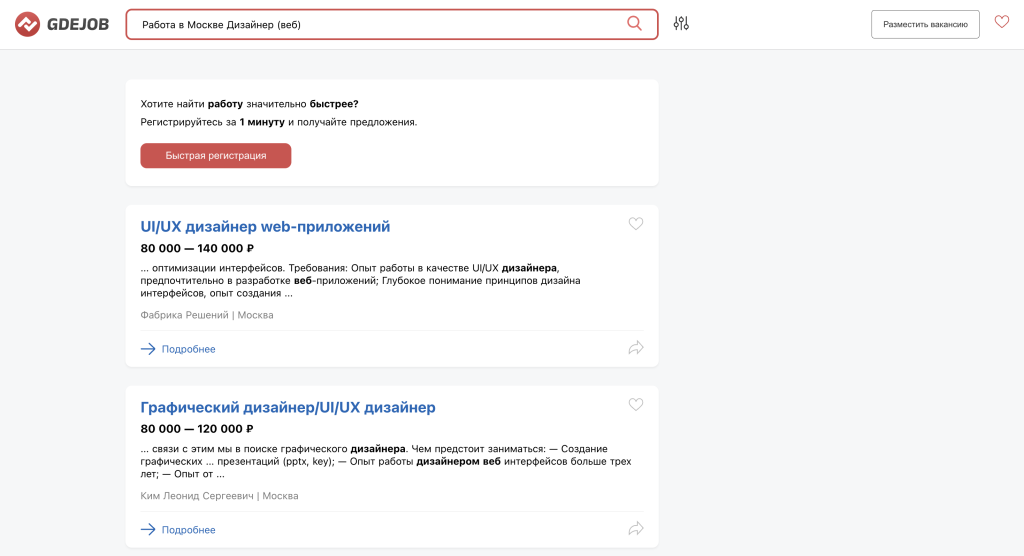Open Подробнее for Ким Леонид Сергеевич vacancy
The width and height of the screenshot is (1024, 556).
pyautogui.click(x=189, y=530)
